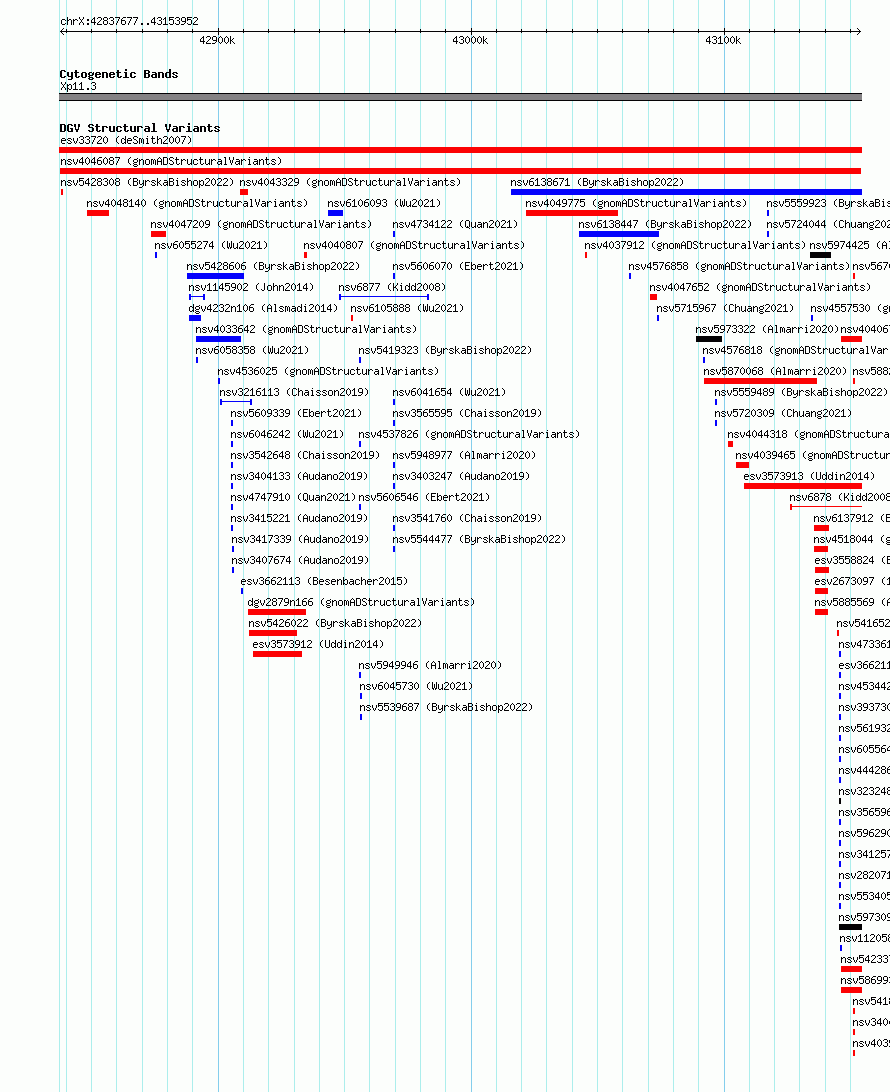Open variant nsv4047209 label
The image size is (890, 1092).
coord(261,224)
